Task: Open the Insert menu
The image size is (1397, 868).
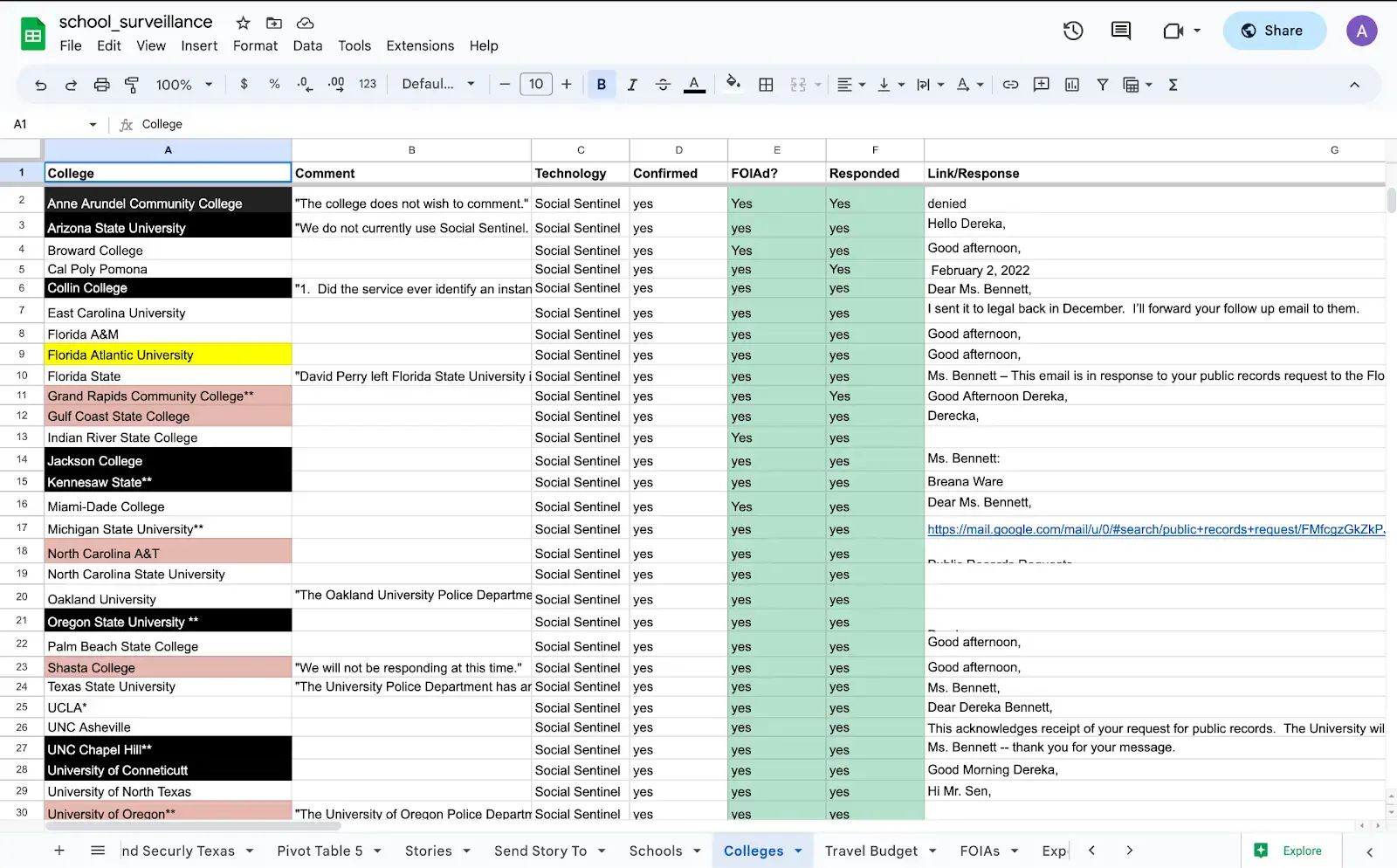Action: (199, 45)
